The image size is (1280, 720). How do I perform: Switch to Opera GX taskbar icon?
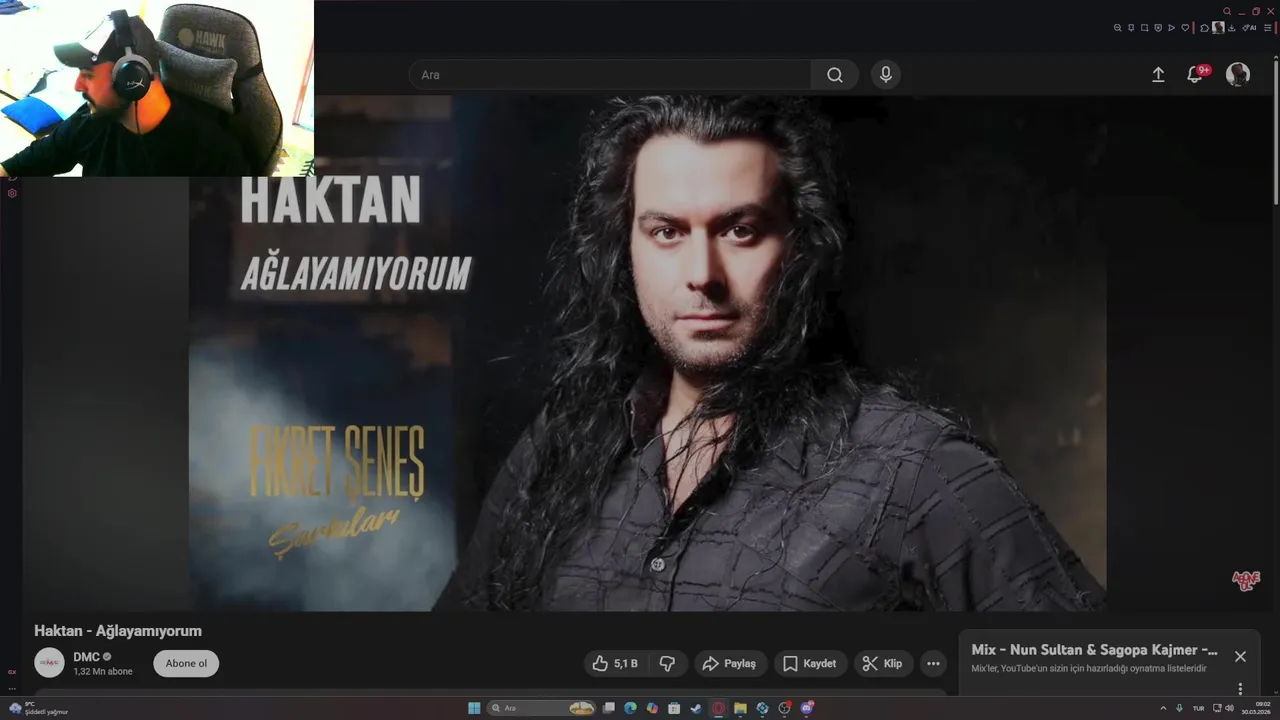pyautogui.click(x=718, y=708)
